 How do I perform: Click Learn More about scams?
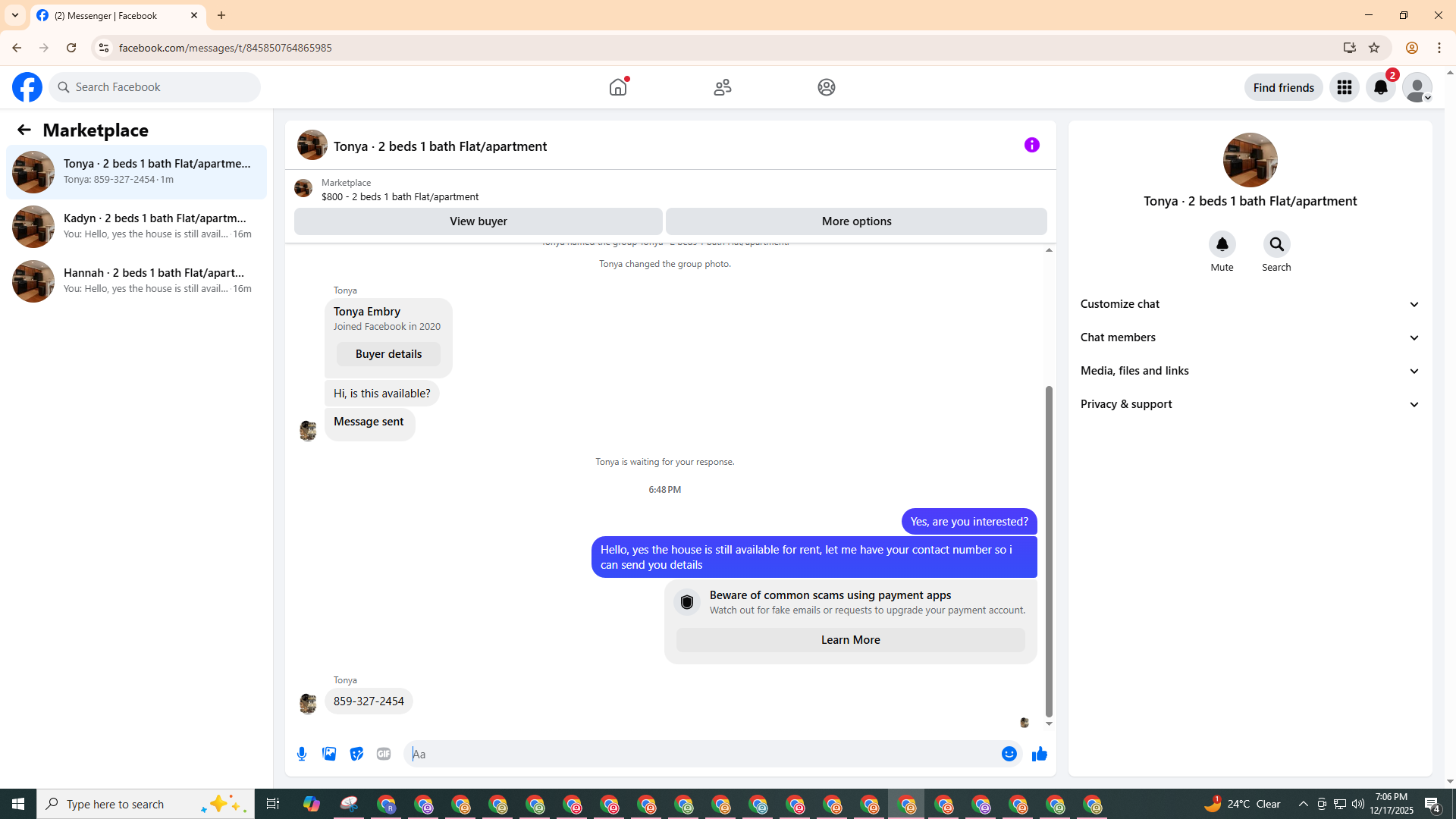(850, 640)
